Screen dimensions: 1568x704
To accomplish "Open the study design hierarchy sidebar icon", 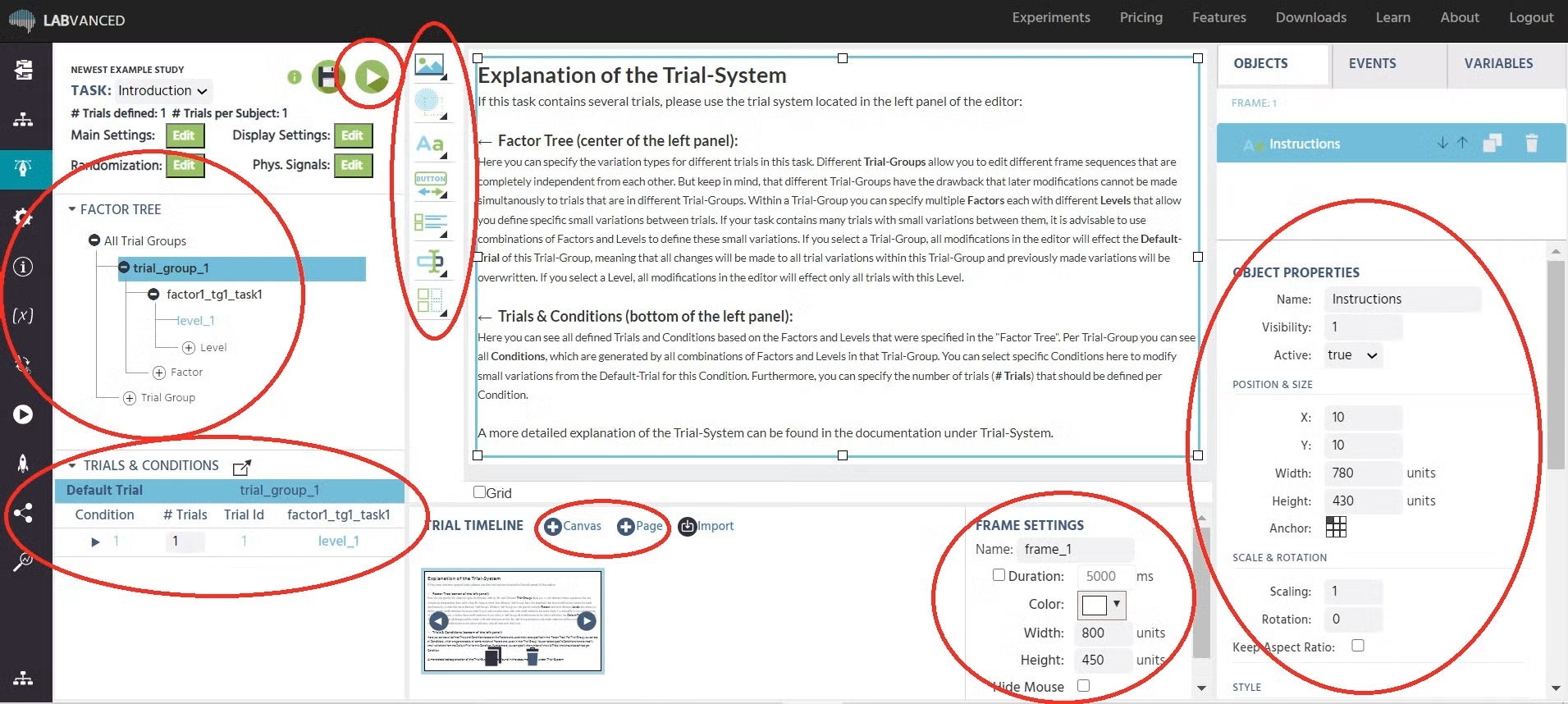I will 23,119.
